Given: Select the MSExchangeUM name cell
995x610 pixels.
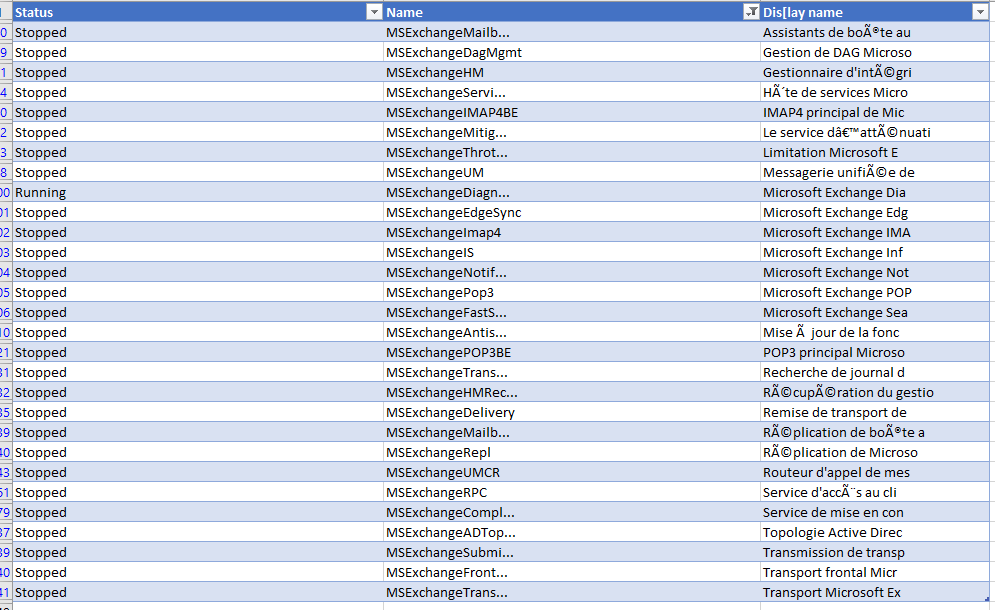Looking at the screenshot, I should 572,172.
